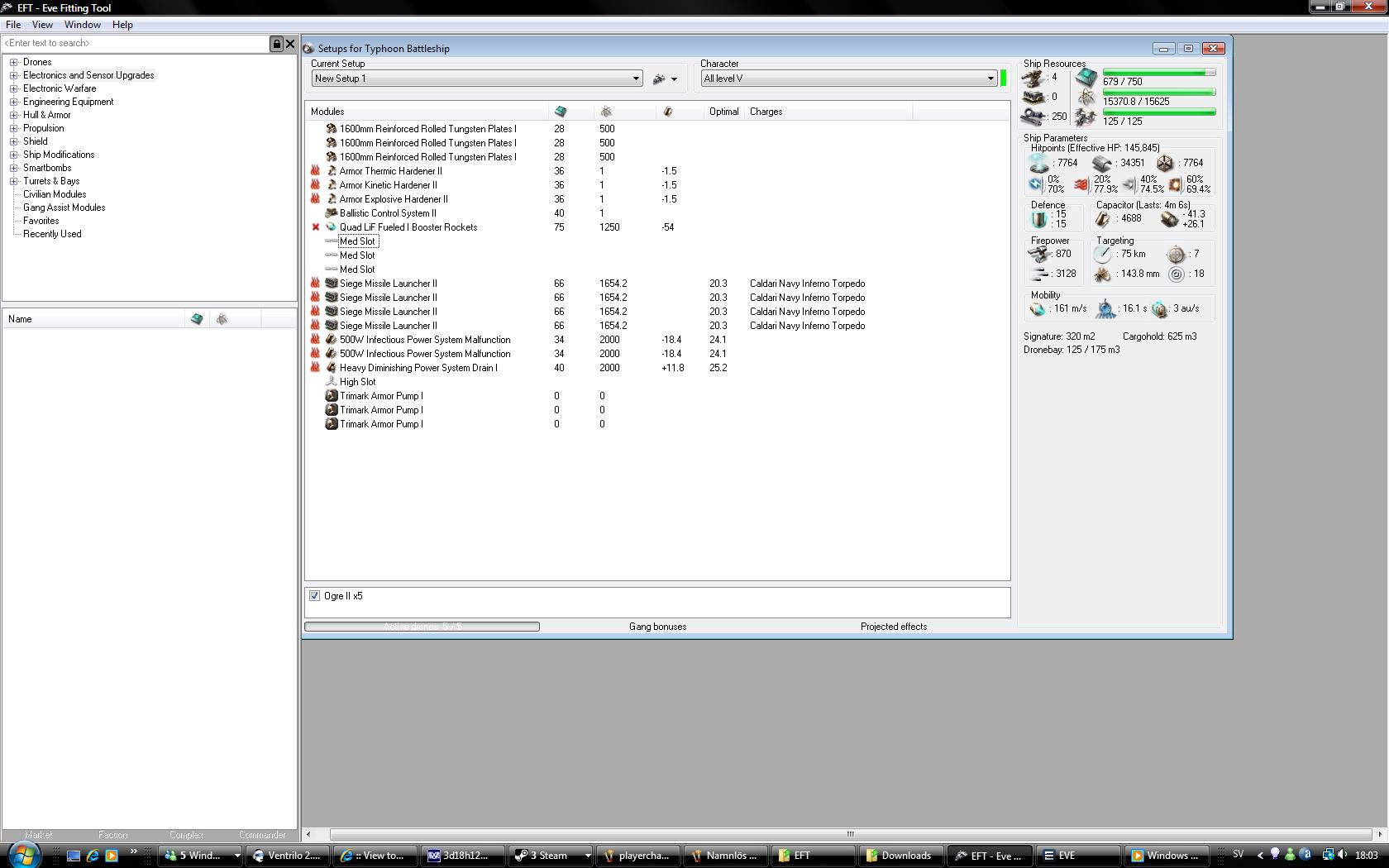Open the Character dropdown showing All level V
1389x868 pixels.
point(849,79)
